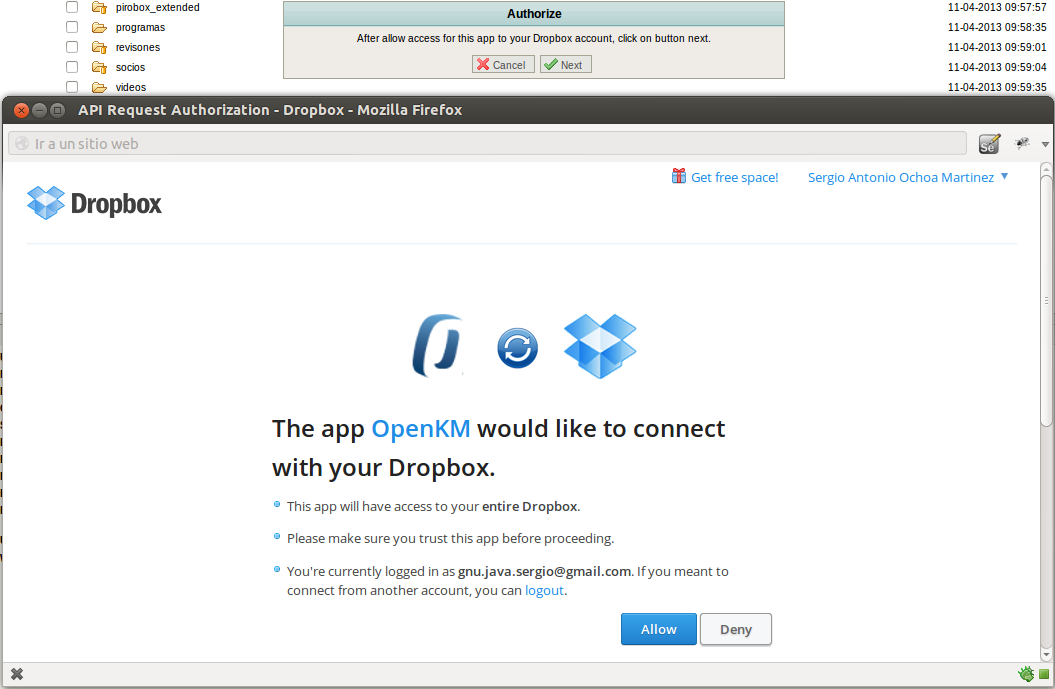
Task: Click the date 11-04-2013 09:57:57
Action: [997, 7]
